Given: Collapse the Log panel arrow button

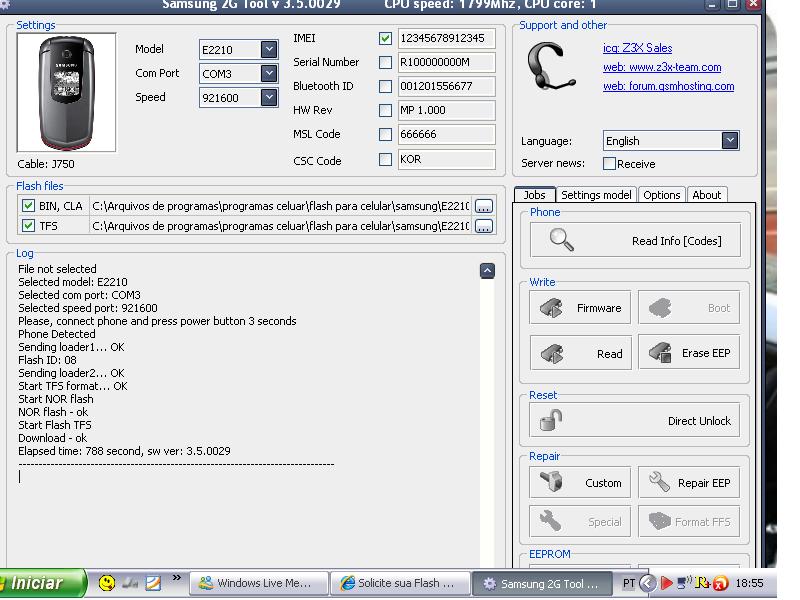Looking at the screenshot, I should tap(487, 271).
